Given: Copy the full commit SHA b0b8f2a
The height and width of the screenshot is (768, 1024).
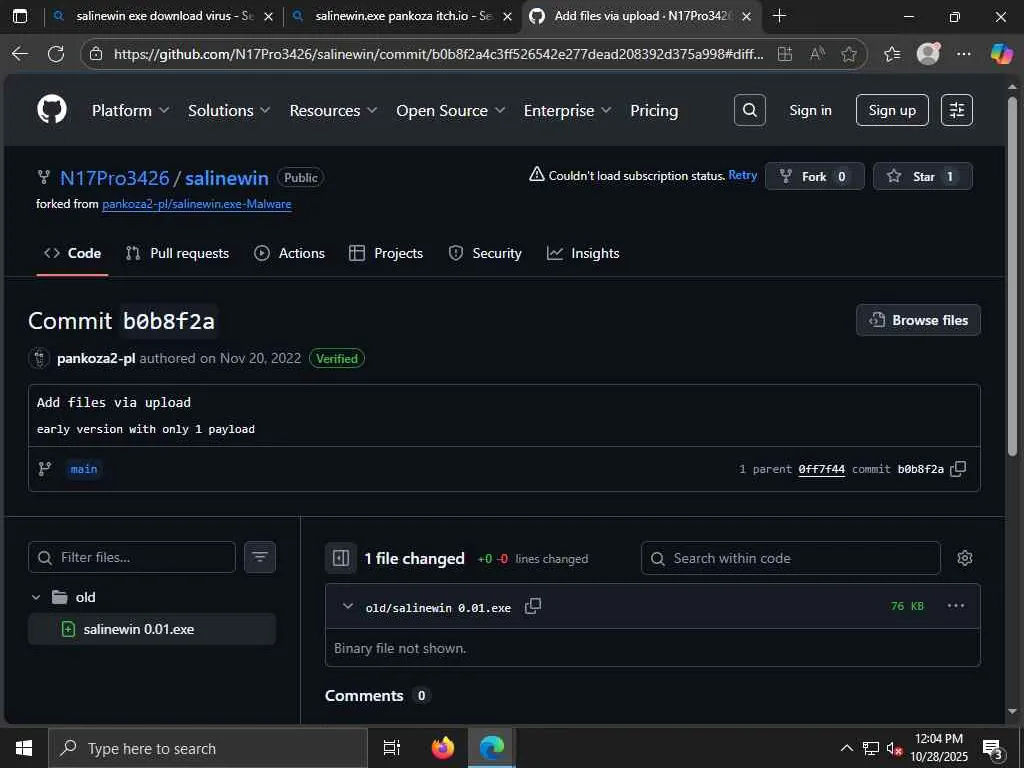Looking at the screenshot, I should (958, 469).
